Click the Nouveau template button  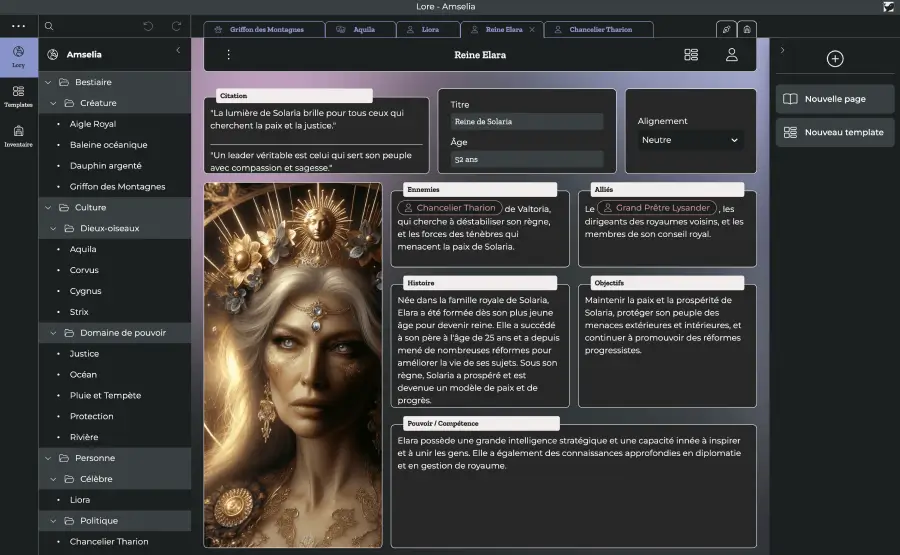click(x=835, y=132)
